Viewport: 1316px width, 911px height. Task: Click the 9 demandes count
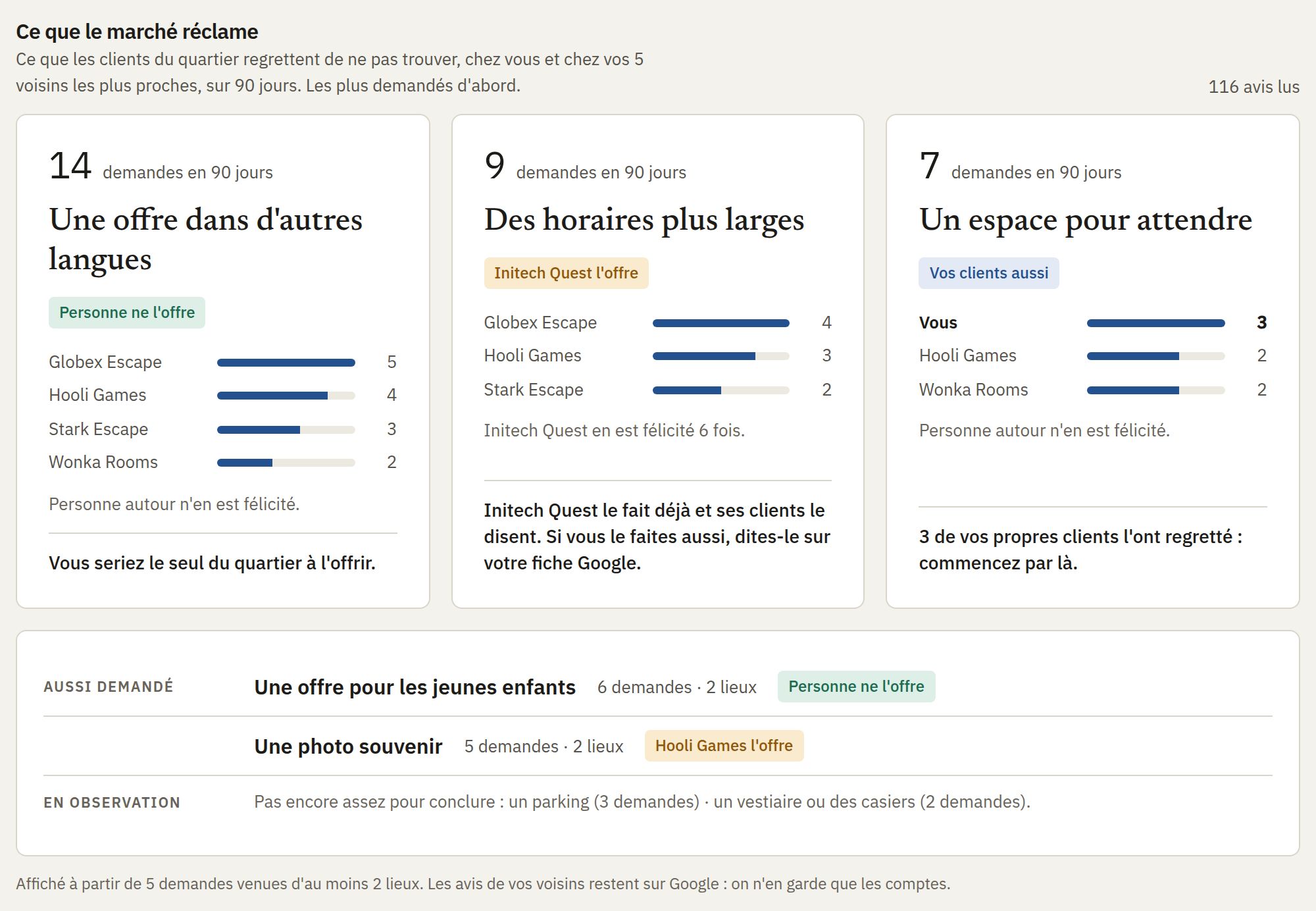click(x=495, y=165)
